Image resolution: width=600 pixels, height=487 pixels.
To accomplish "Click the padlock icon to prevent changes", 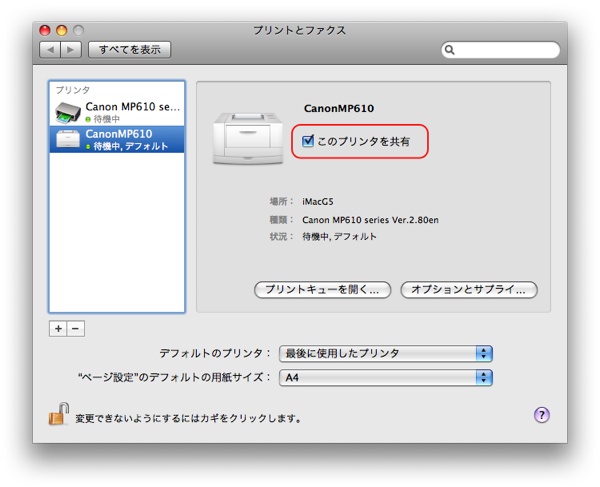I will click(x=59, y=414).
